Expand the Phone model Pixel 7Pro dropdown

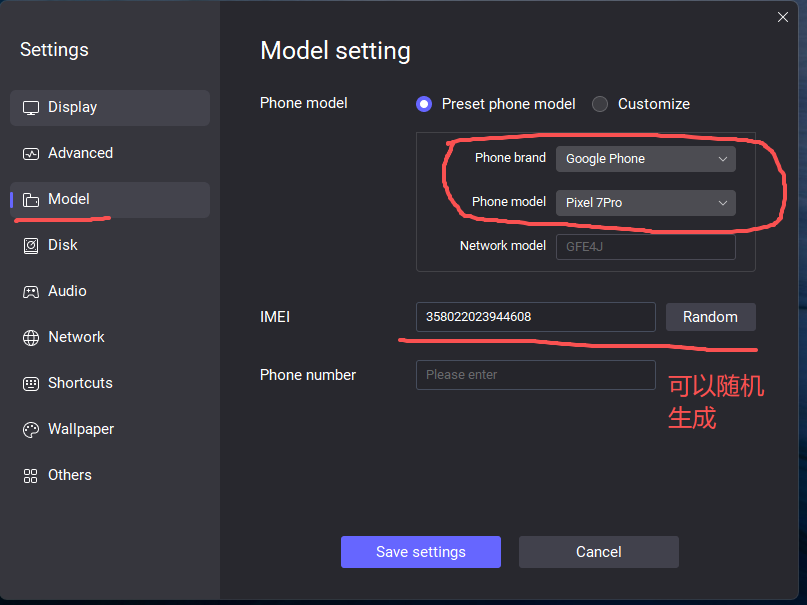click(x=645, y=203)
